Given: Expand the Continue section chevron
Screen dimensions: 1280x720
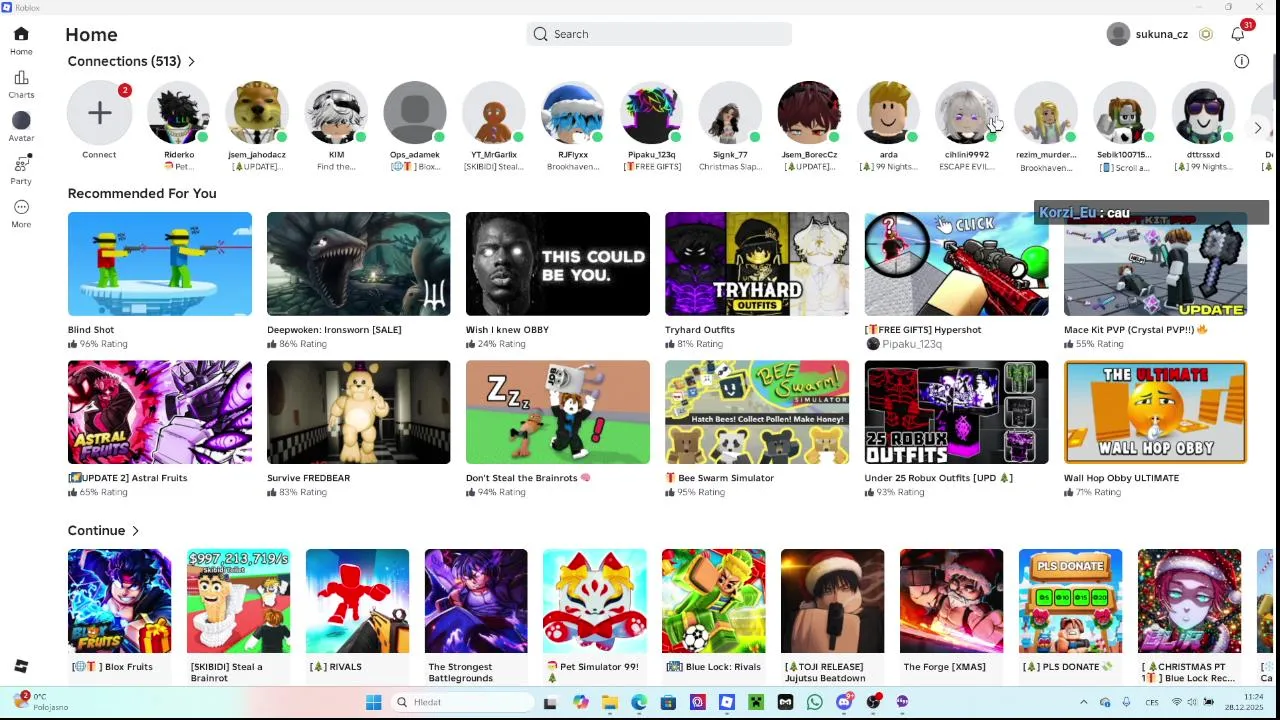Looking at the screenshot, I should pyautogui.click(x=135, y=531).
